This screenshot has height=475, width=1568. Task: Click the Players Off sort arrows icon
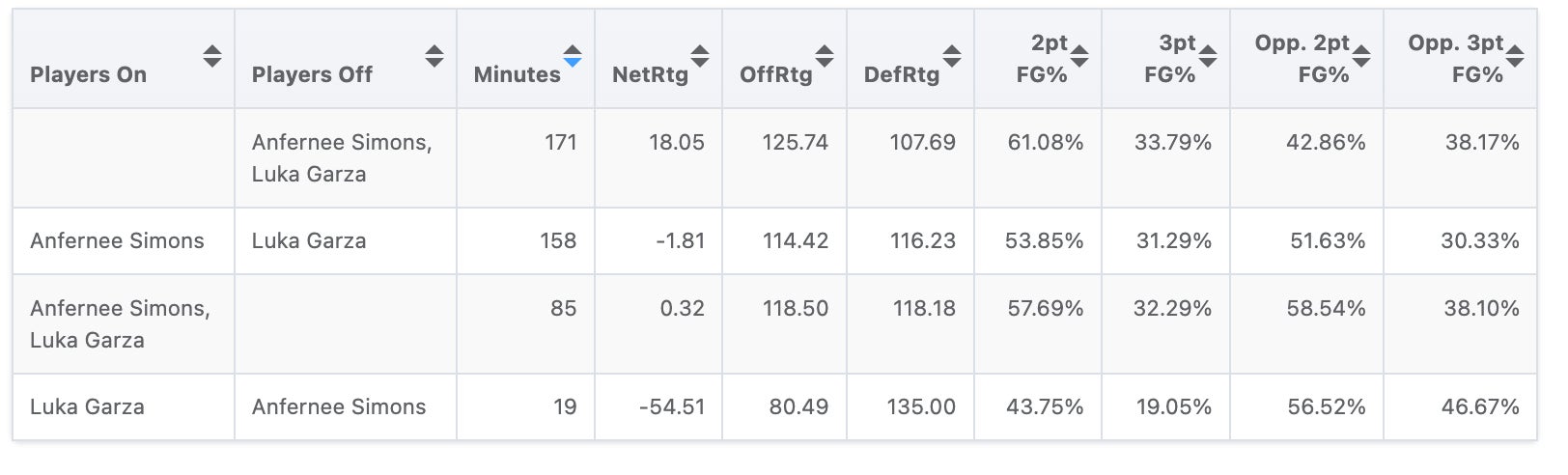[434, 56]
